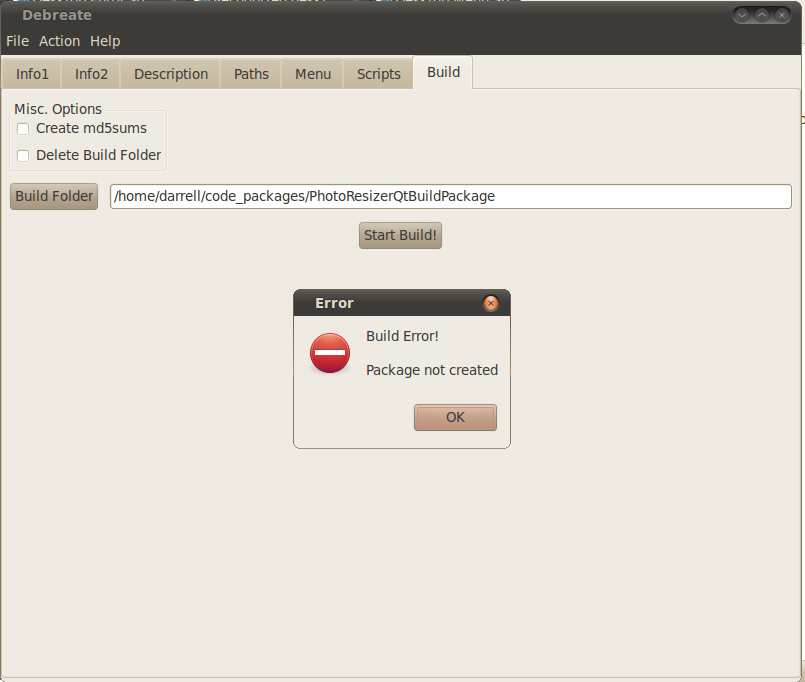Screen dimensions: 805x682
Task: Close the Debreate main window
Action: (x=781, y=15)
